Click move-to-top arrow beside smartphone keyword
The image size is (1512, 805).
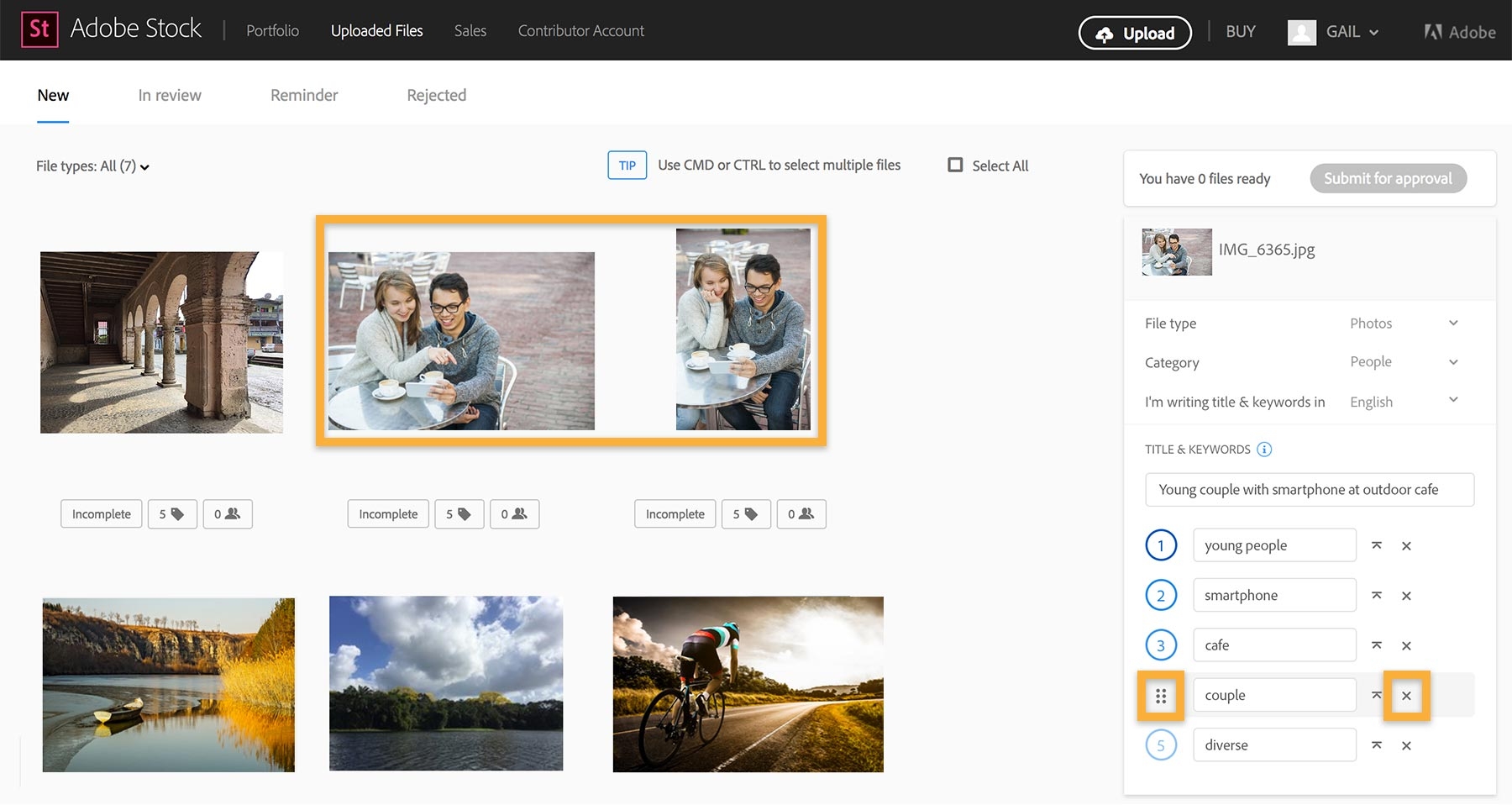(1377, 595)
